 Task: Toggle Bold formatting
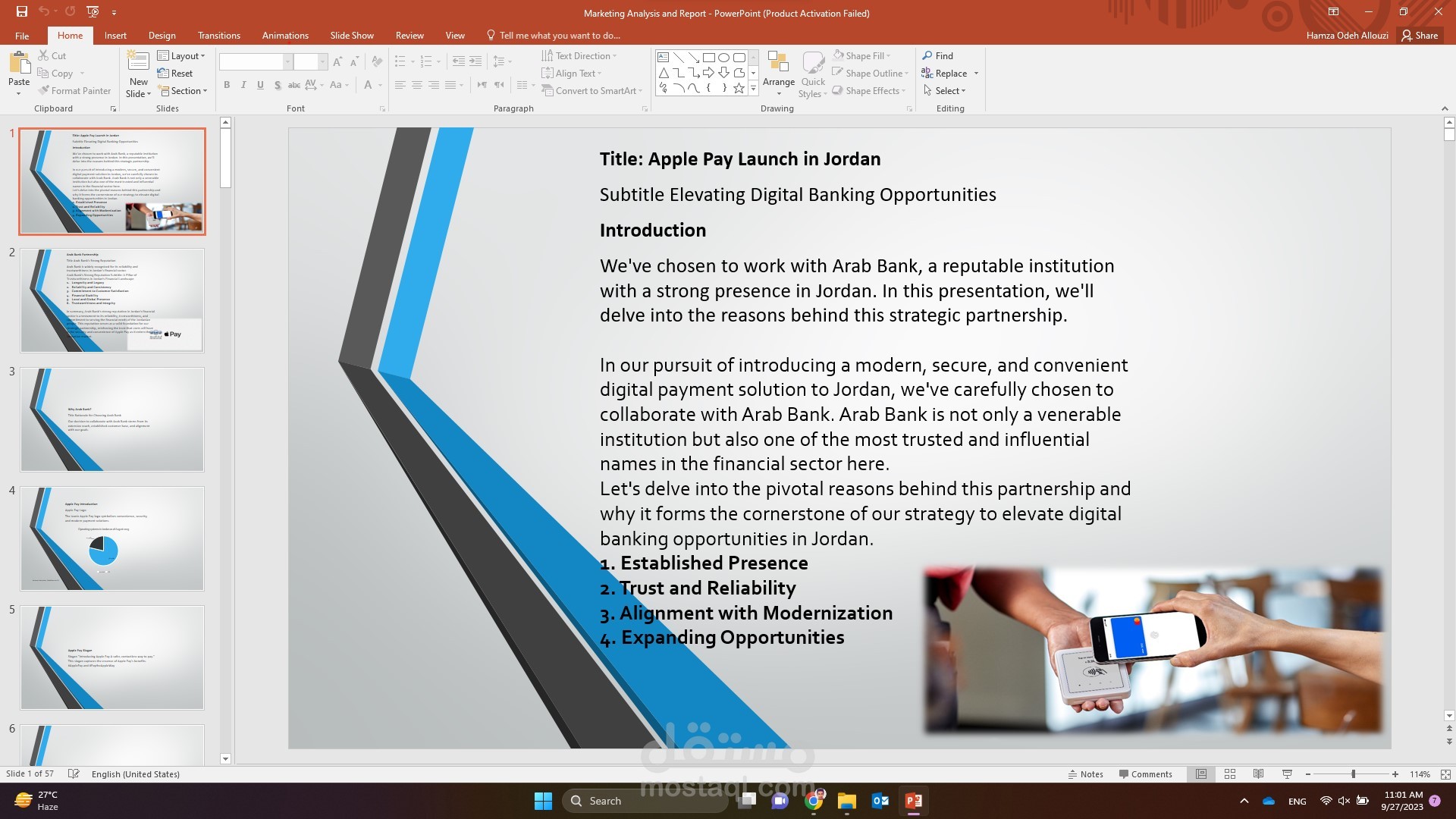[227, 85]
